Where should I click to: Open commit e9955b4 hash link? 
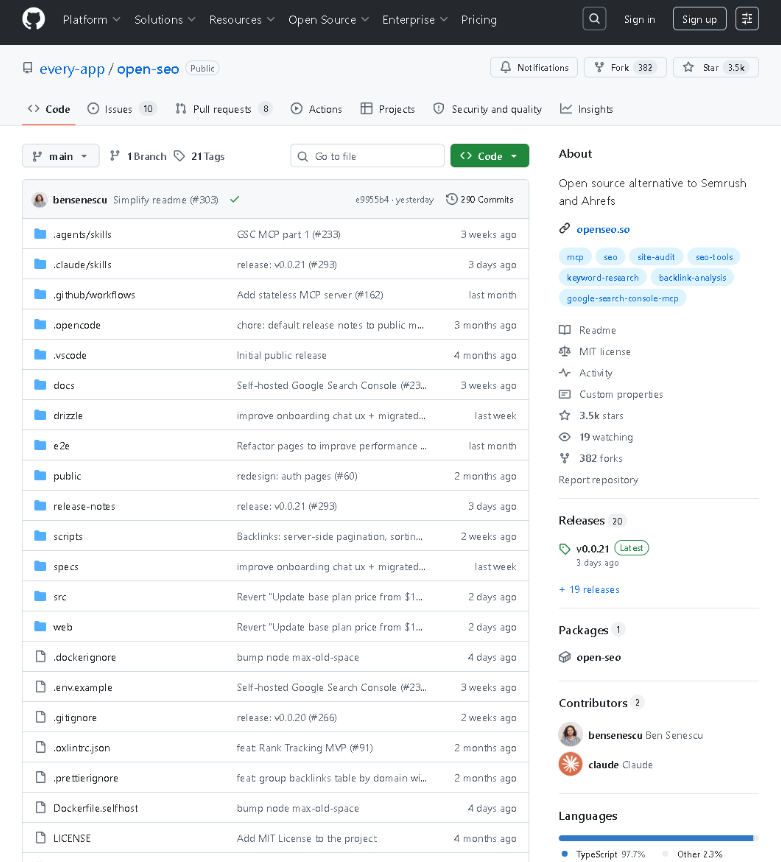(x=372, y=200)
